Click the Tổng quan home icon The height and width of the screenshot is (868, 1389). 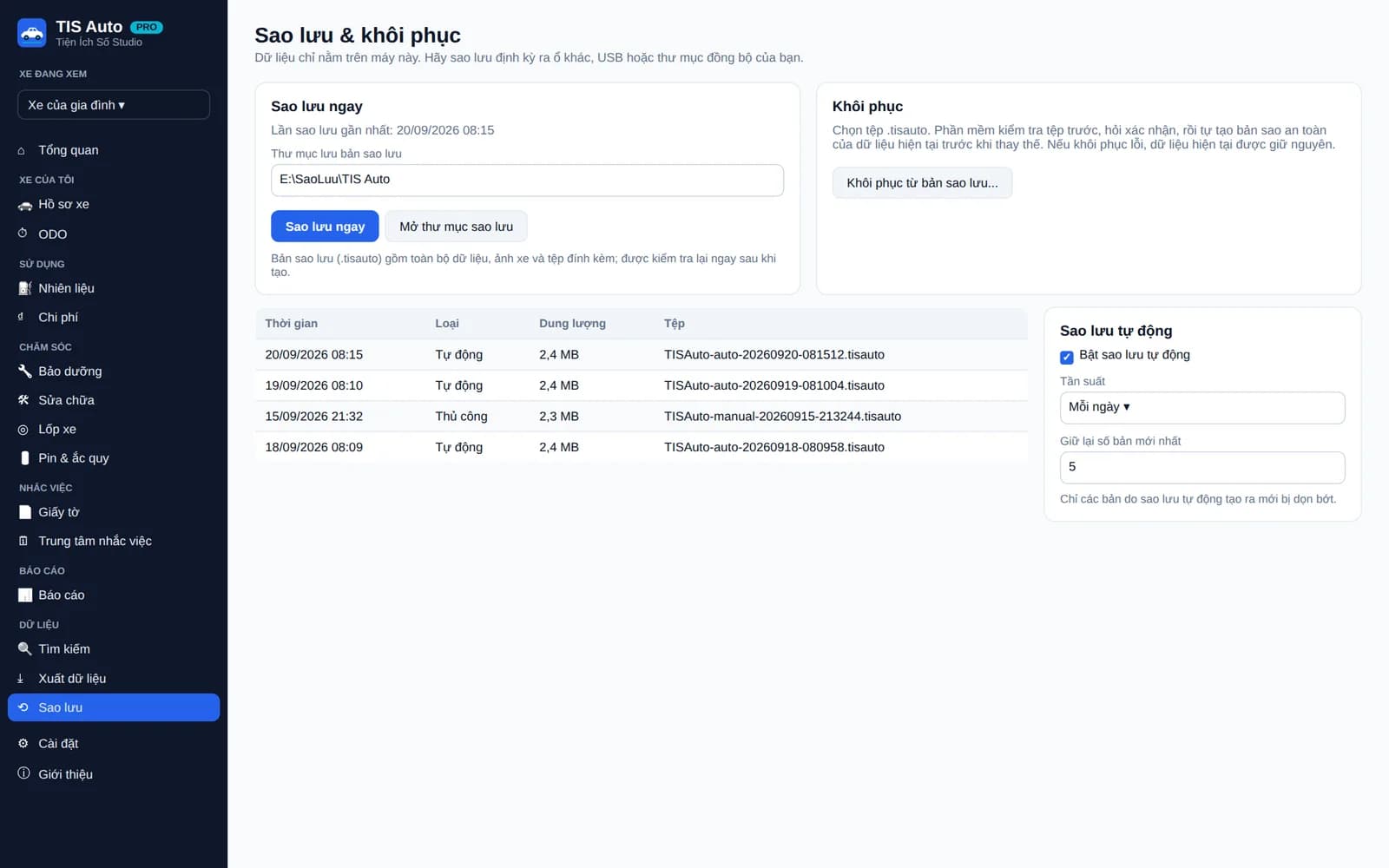pos(22,151)
